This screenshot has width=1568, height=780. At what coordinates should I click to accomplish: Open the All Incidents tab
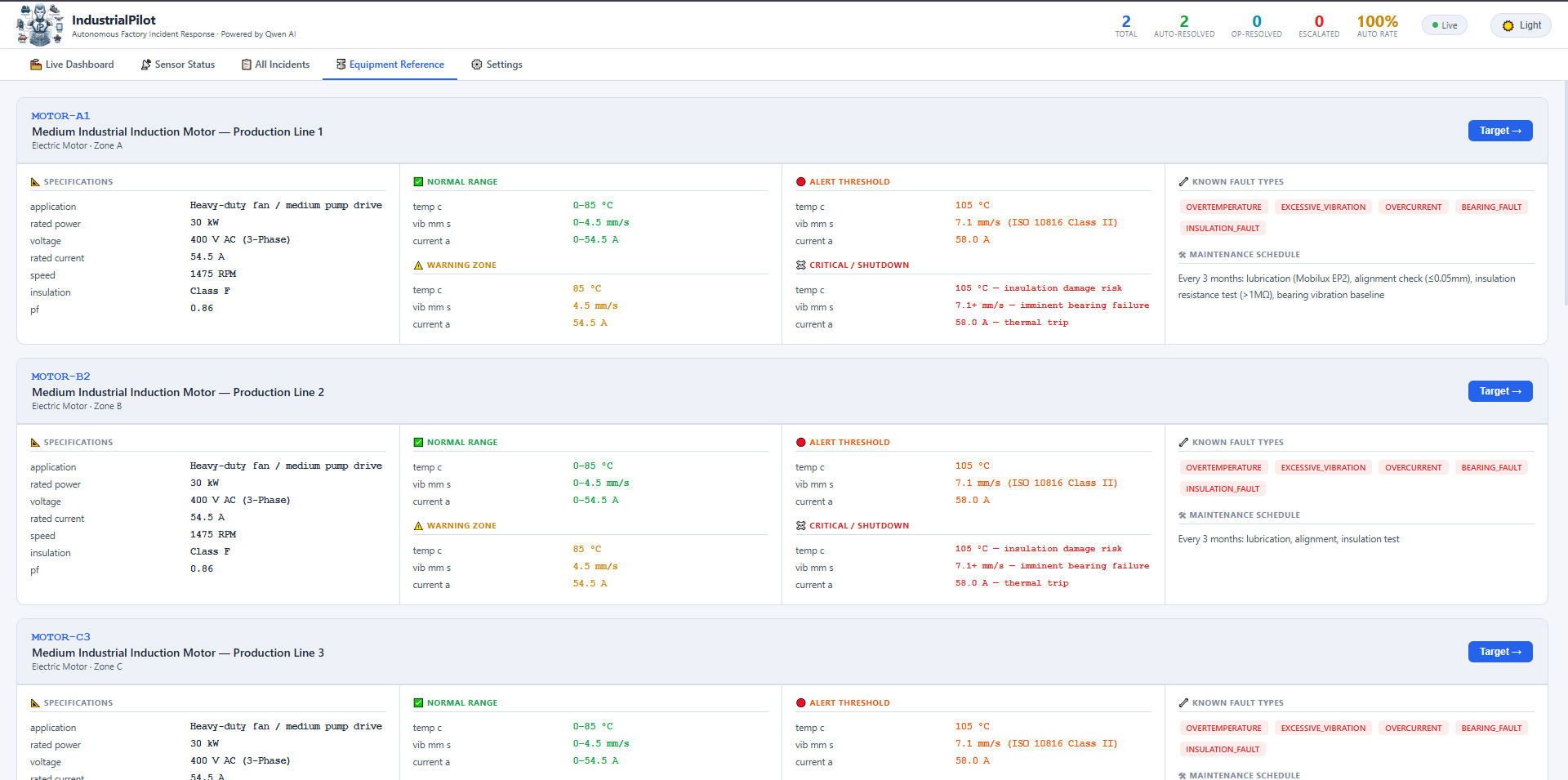[x=276, y=65]
